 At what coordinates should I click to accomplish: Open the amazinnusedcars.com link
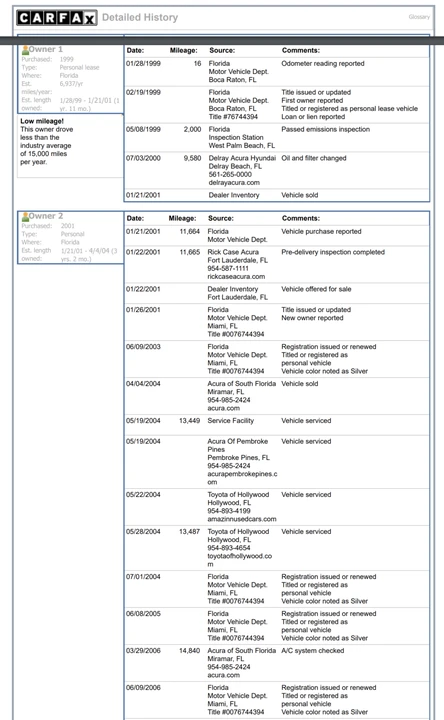click(x=242, y=519)
